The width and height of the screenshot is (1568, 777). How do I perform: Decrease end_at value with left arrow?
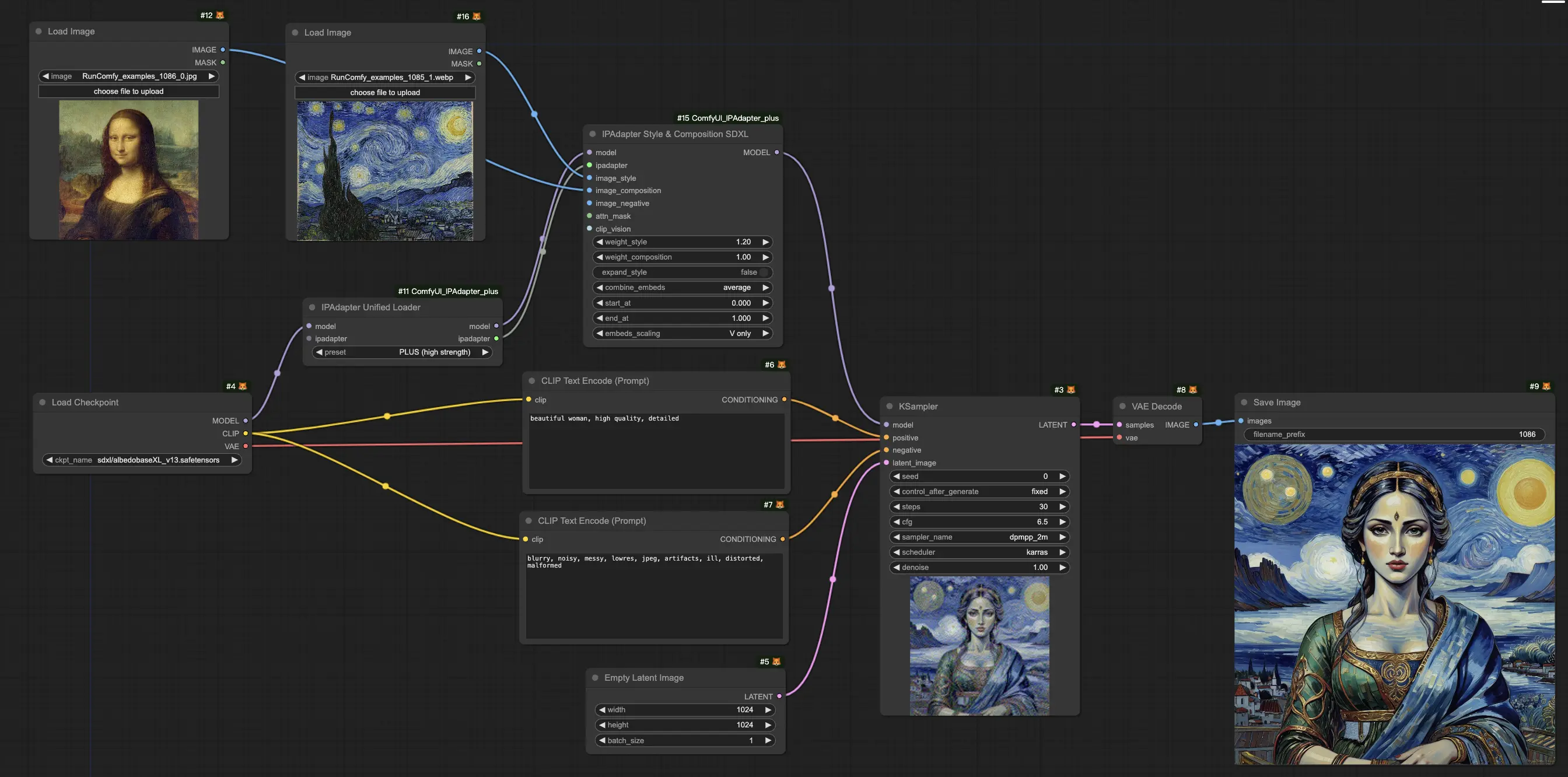point(600,318)
